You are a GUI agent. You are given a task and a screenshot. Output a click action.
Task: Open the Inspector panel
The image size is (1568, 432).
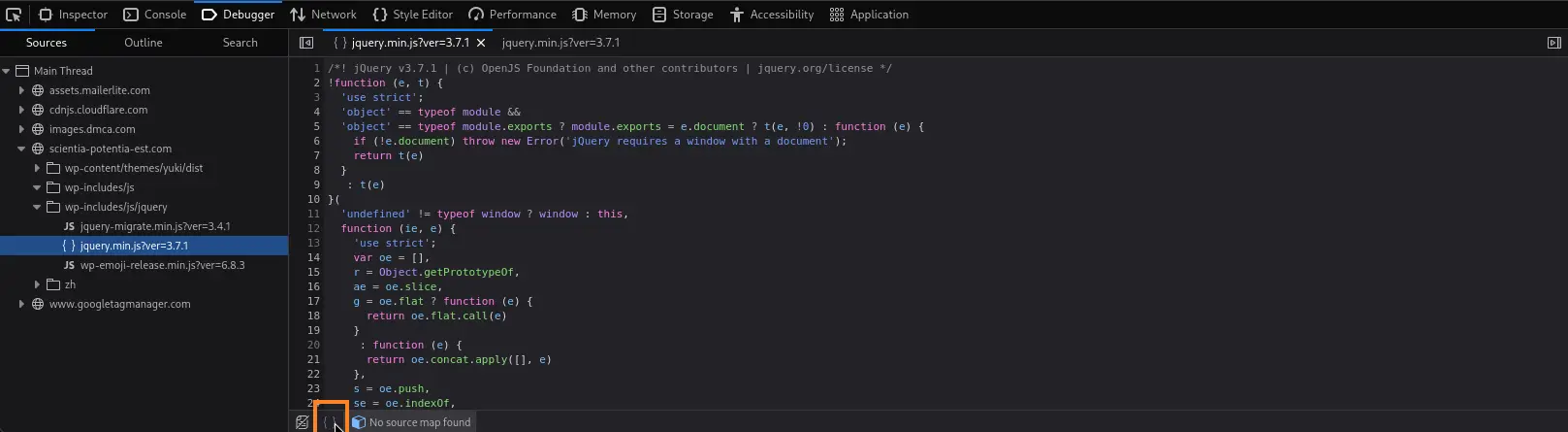[x=73, y=15]
